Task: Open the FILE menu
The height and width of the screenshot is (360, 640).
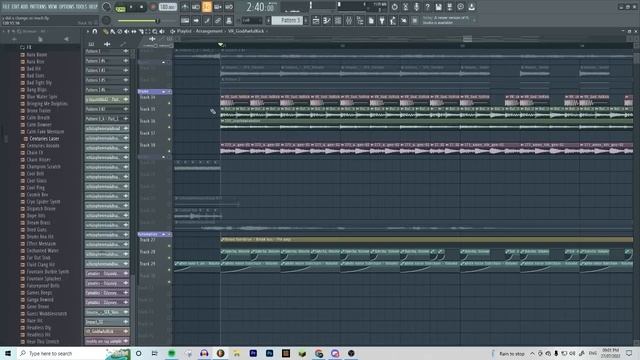Action: (x=6, y=7)
